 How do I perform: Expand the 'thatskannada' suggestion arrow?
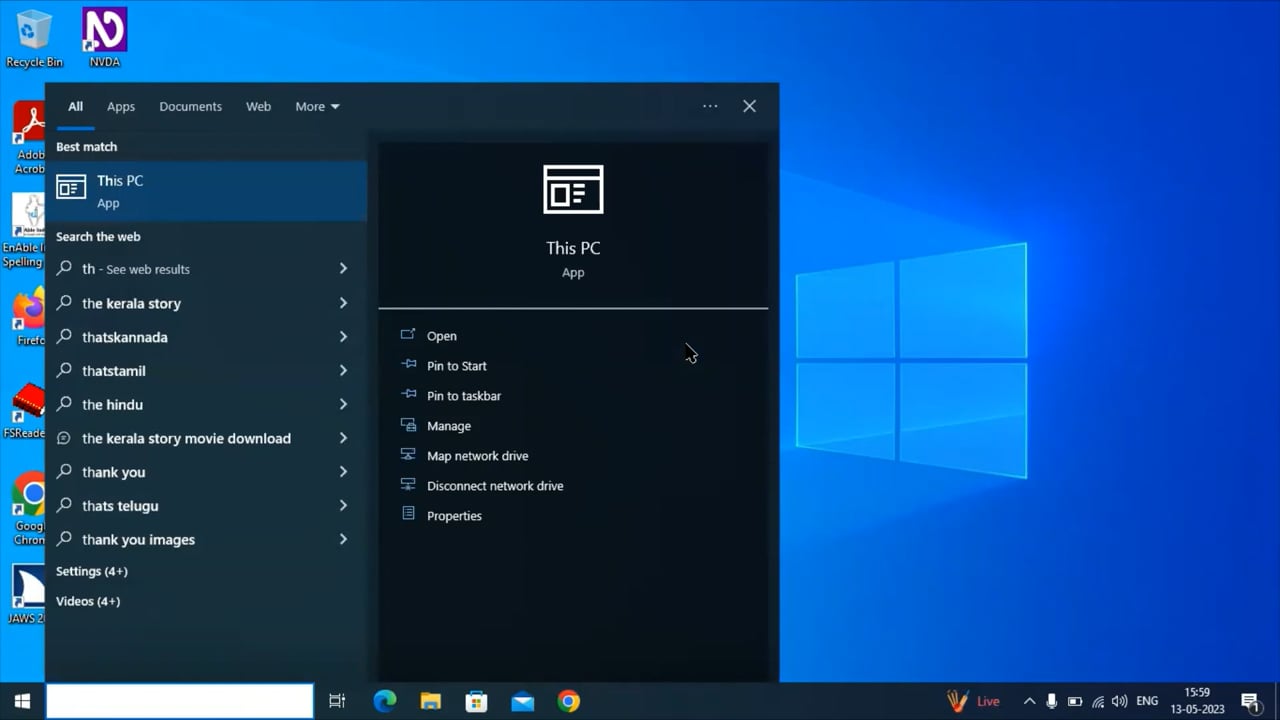pos(343,337)
